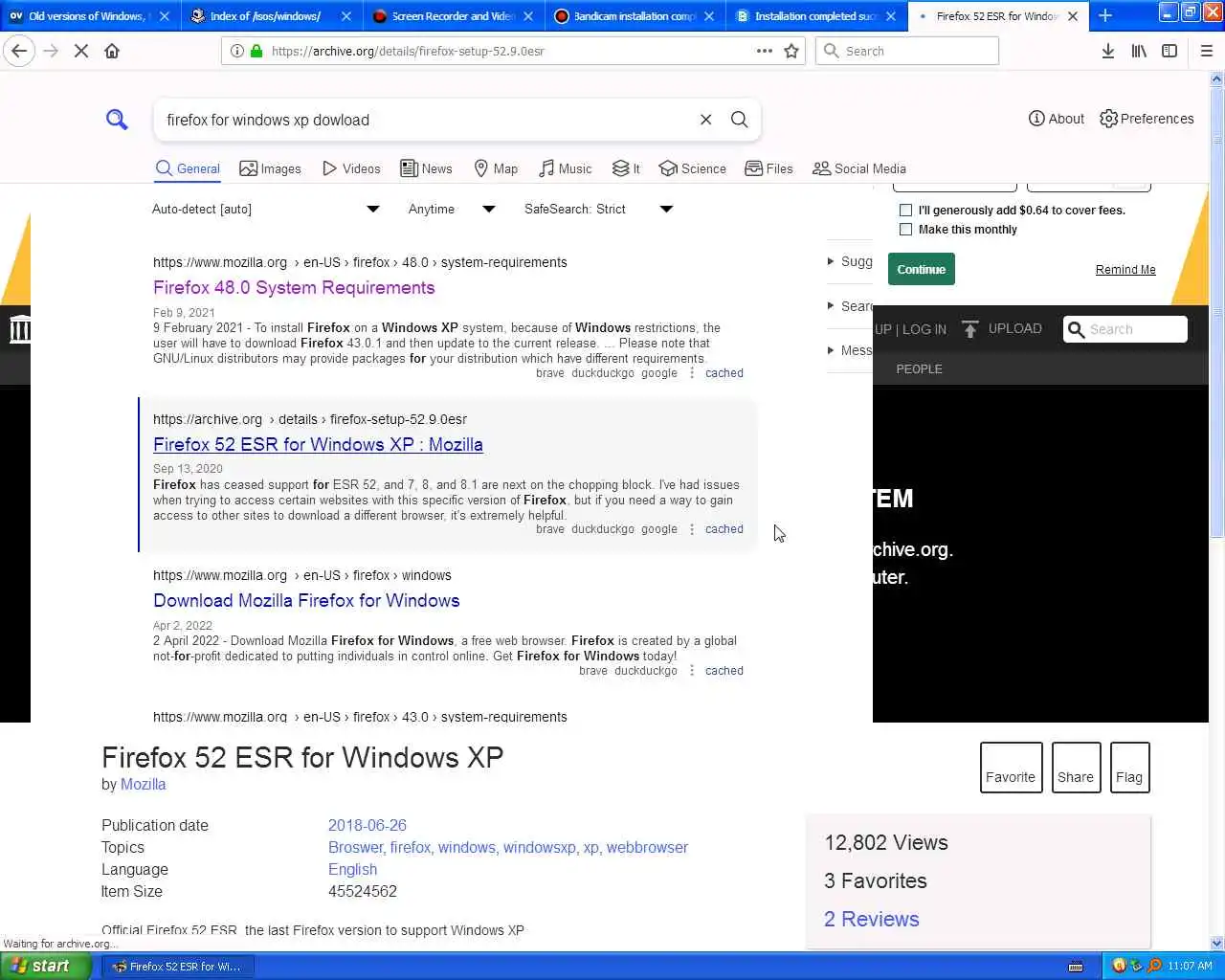Go back using the browser back arrow
This screenshot has width=1225, height=980.
click(19, 51)
